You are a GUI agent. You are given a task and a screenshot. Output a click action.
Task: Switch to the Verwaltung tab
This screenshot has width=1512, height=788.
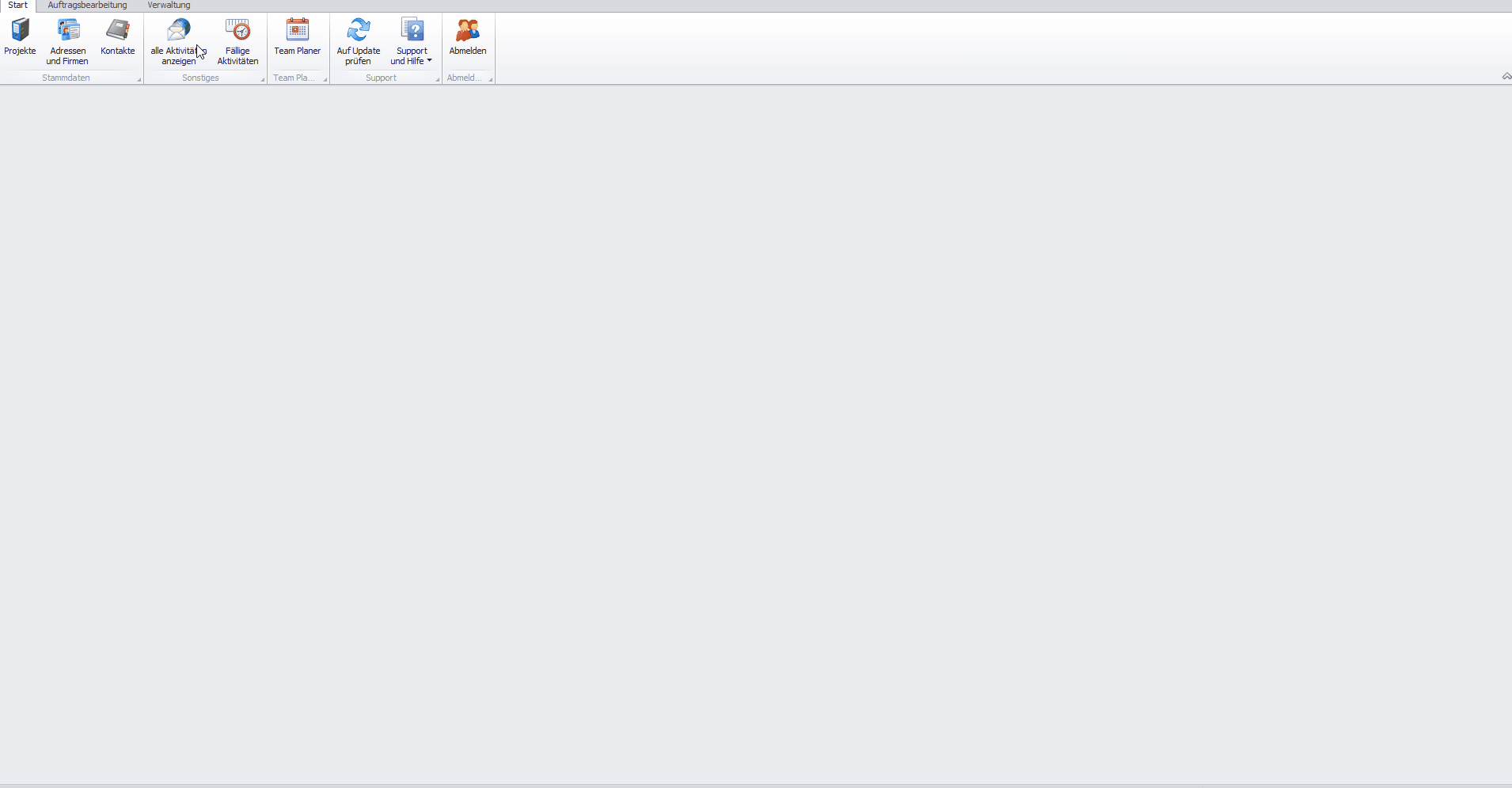pyautogui.click(x=169, y=6)
